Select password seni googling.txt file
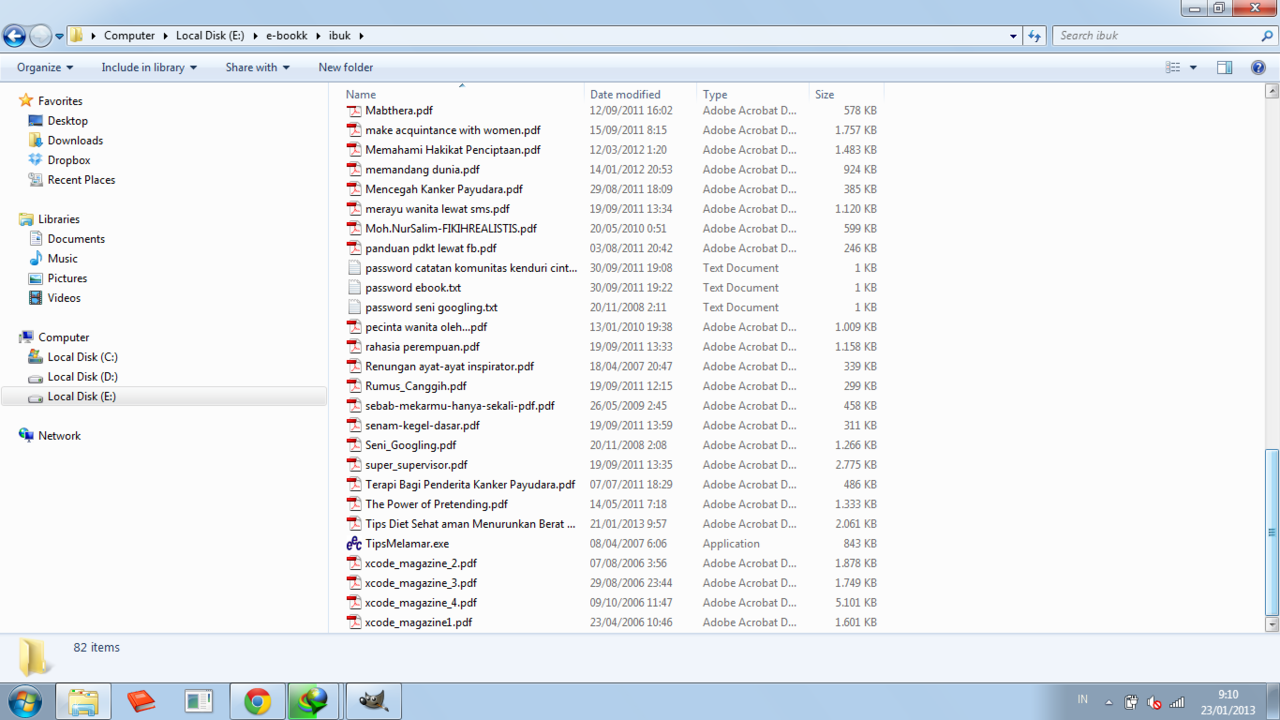The height and width of the screenshot is (720, 1280). click(431, 308)
